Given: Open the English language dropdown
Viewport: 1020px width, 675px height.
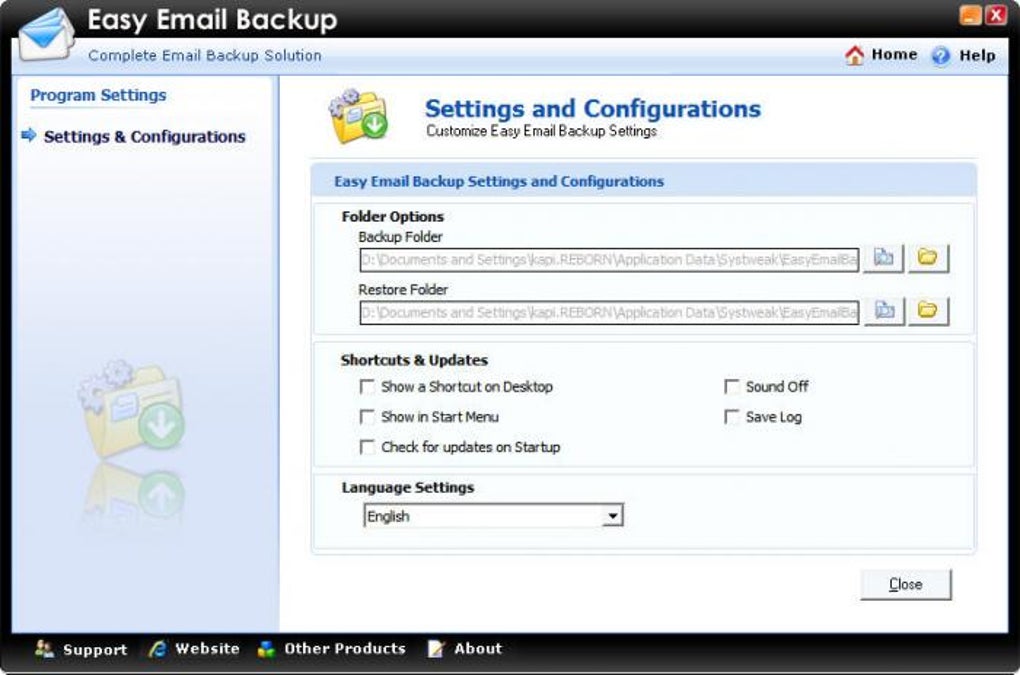Looking at the screenshot, I should point(613,517).
